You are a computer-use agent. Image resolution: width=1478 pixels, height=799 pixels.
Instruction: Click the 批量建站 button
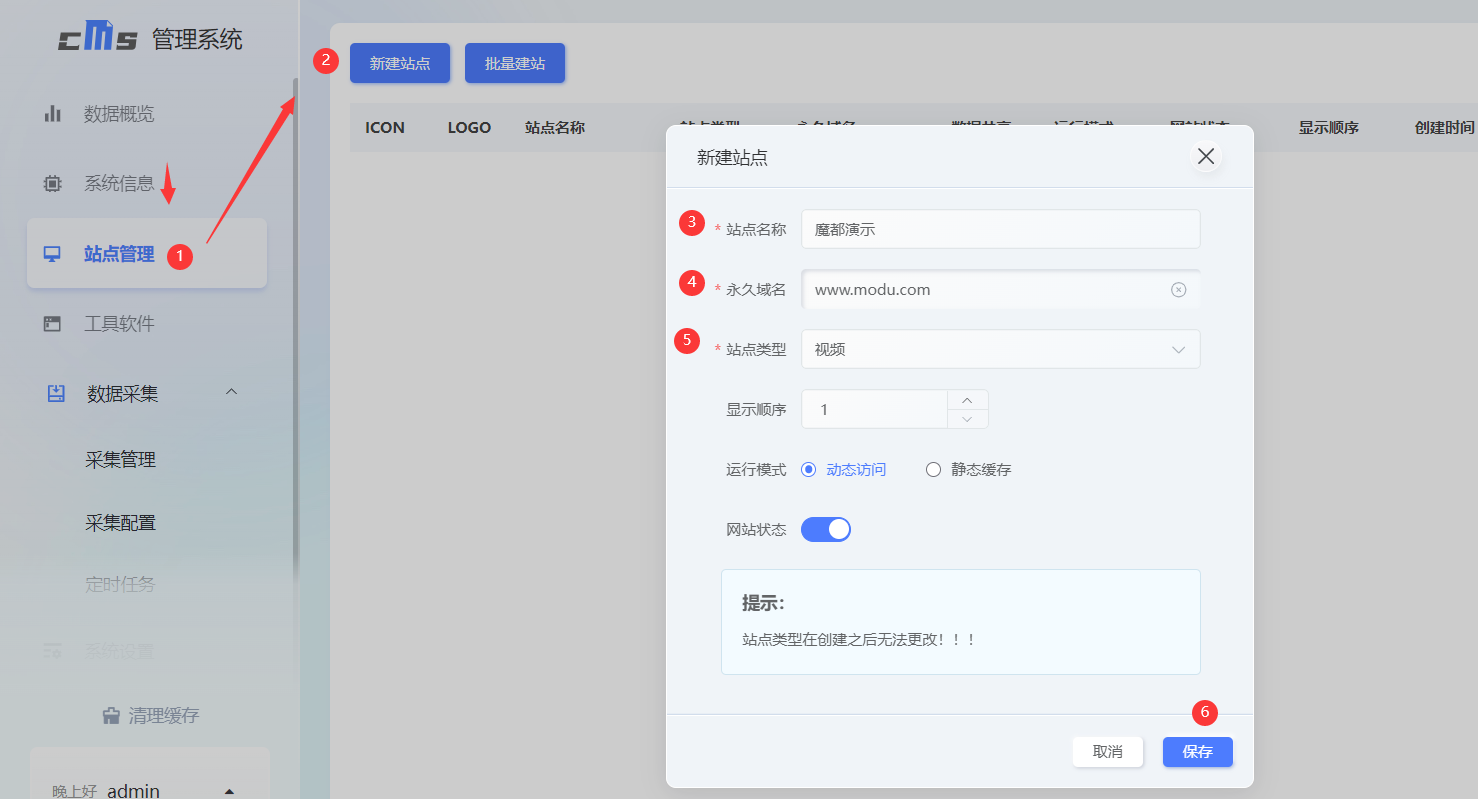point(514,62)
